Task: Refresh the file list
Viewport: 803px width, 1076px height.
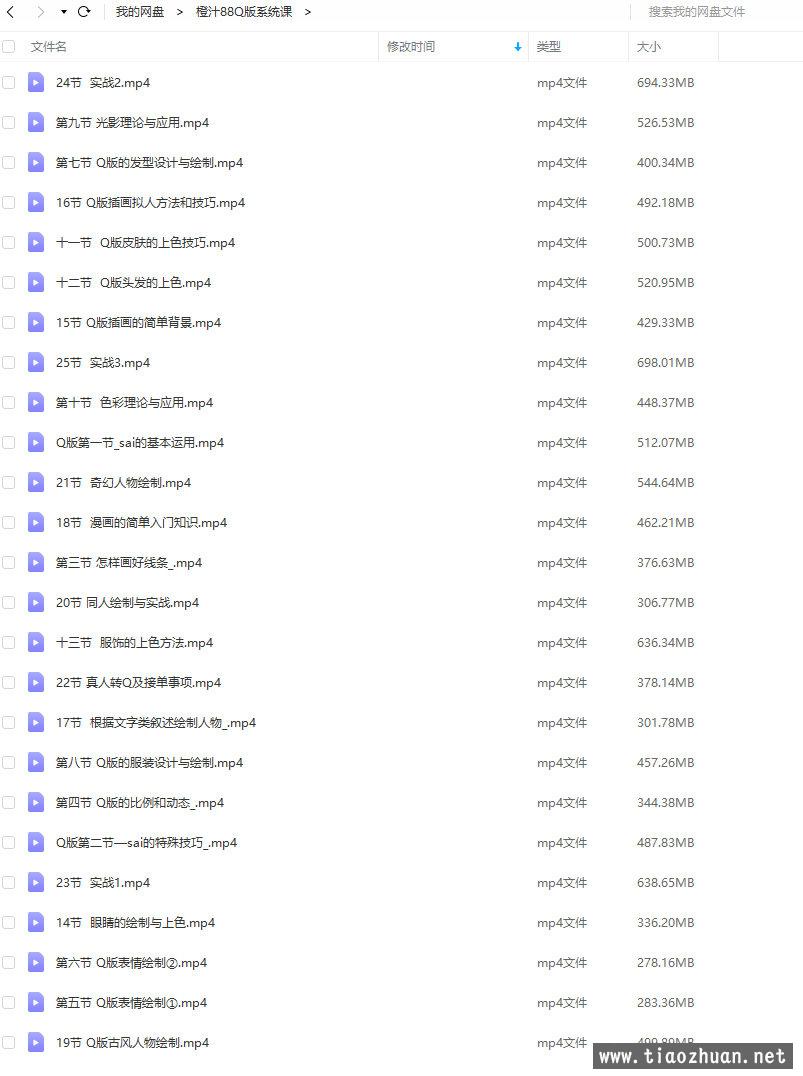Action: pos(84,12)
